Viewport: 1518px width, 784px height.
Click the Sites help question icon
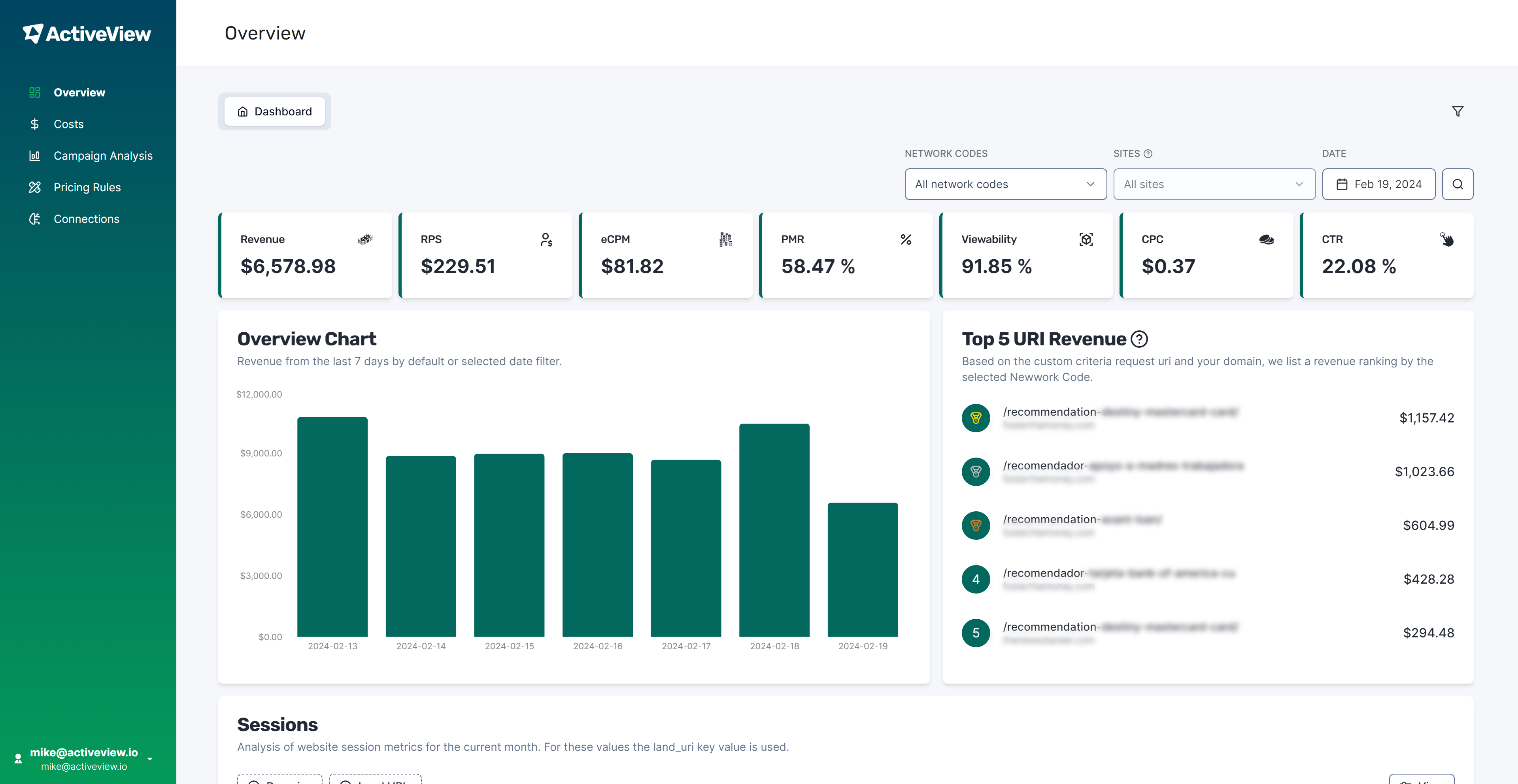(1148, 154)
